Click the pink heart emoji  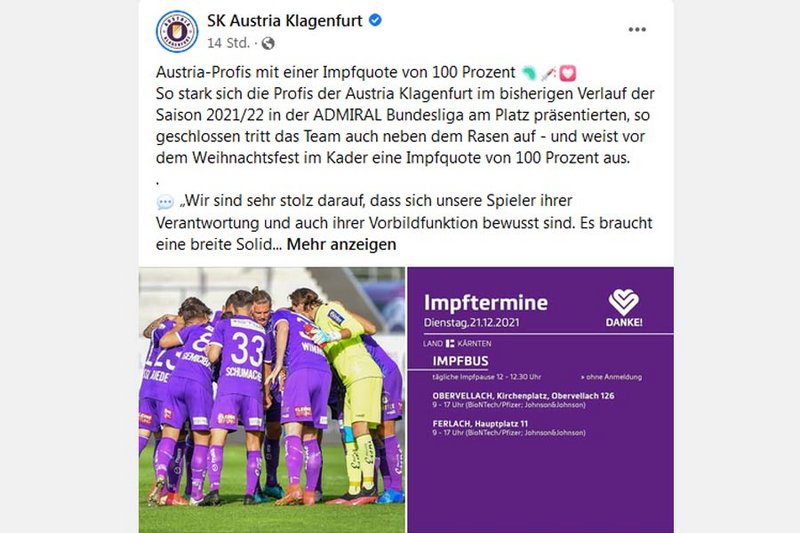pyautogui.click(x=567, y=73)
